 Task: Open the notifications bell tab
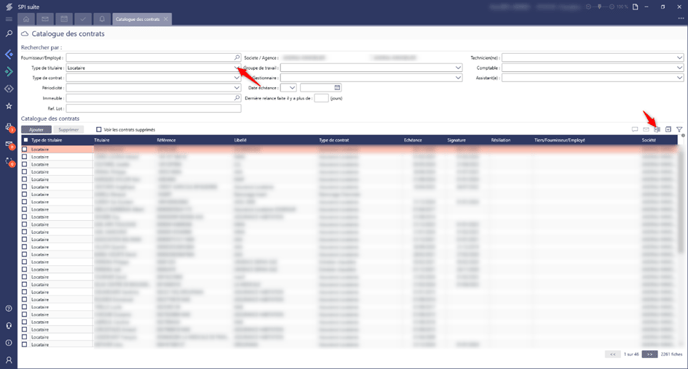pyautogui.click(x=102, y=19)
